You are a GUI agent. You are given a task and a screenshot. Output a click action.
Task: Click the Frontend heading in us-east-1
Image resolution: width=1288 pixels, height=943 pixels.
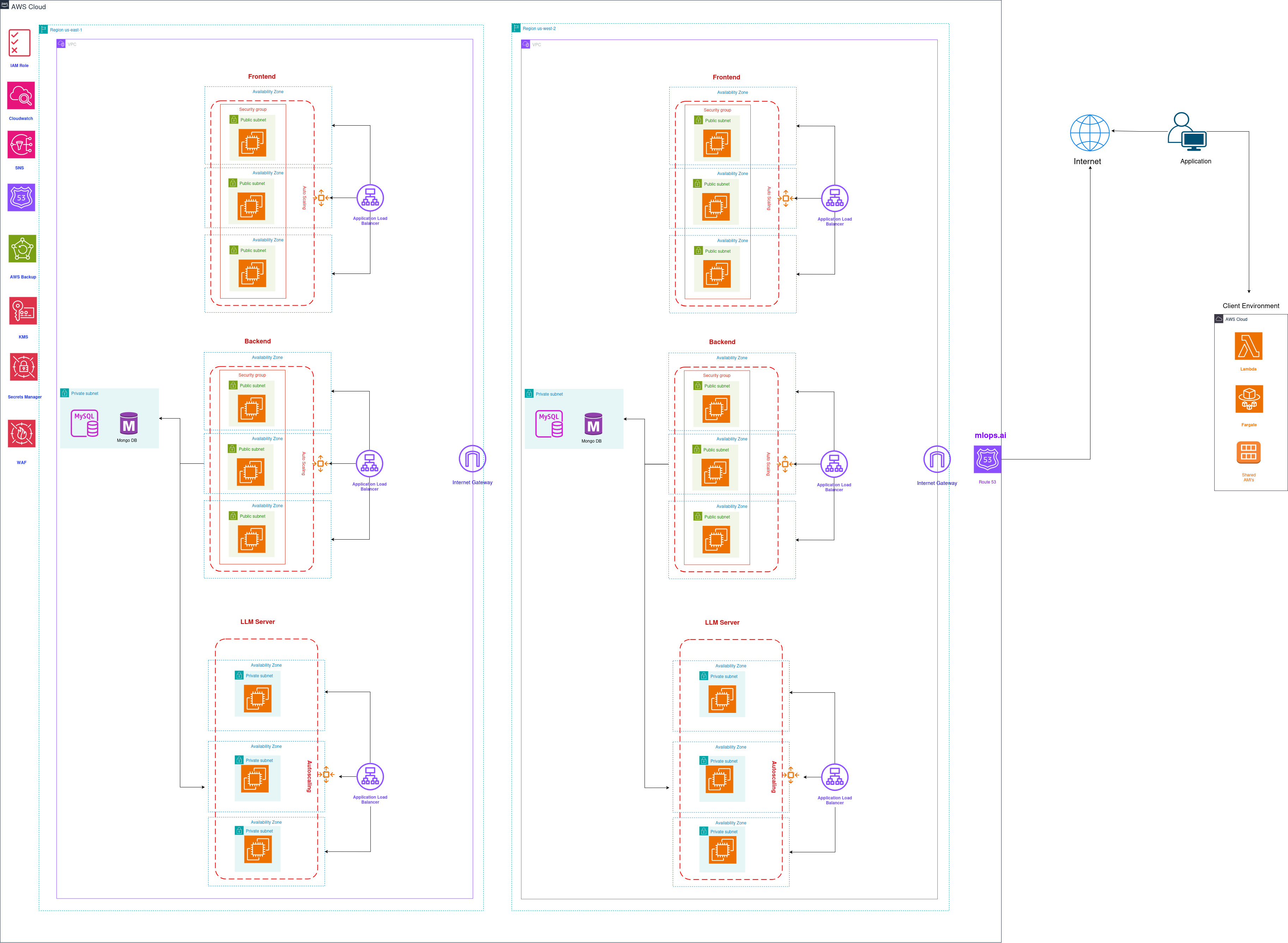[x=261, y=77]
